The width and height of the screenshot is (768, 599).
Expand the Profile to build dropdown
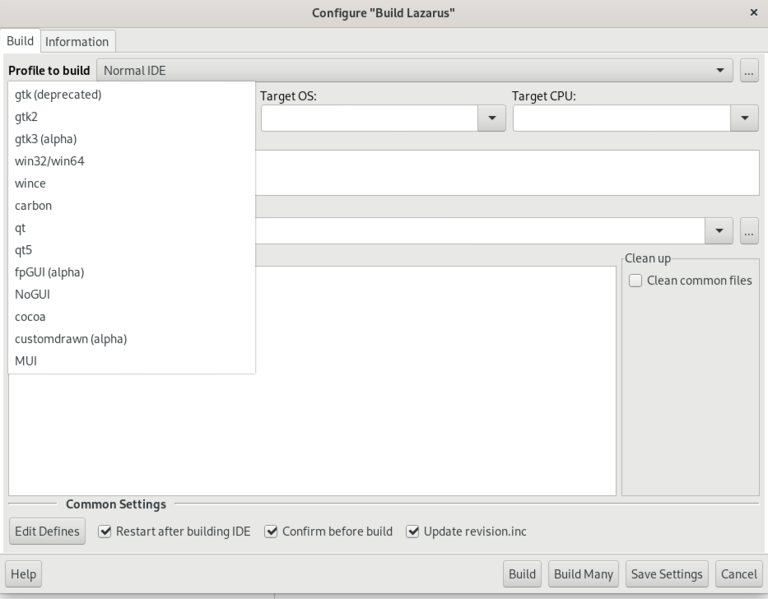[719, 71]
